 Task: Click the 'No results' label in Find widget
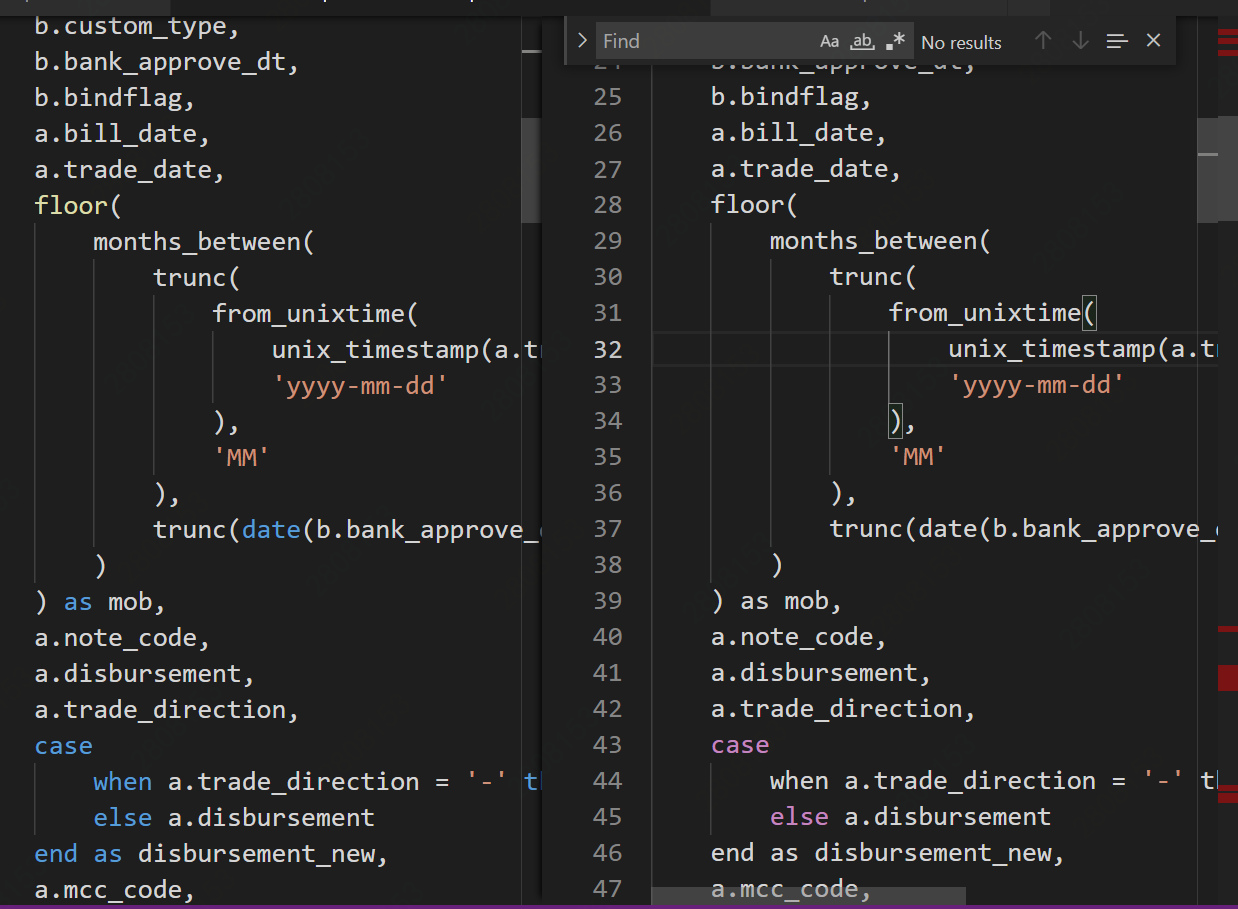point(961,42)
